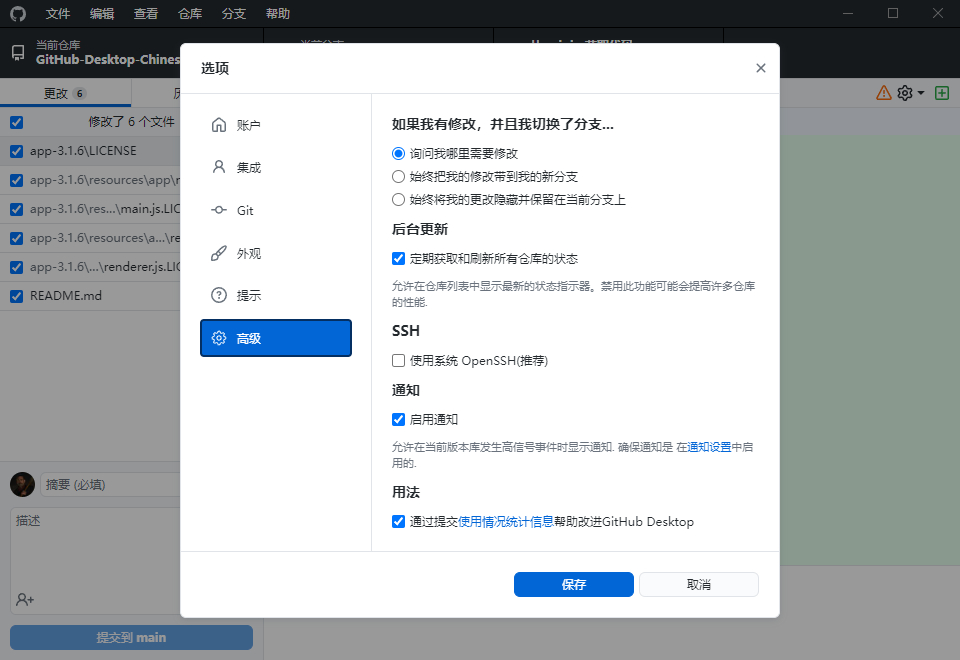Screen dimensions: 960x660
Task: Open the 提示 (Prompts) section
Action: click(276, 296)
